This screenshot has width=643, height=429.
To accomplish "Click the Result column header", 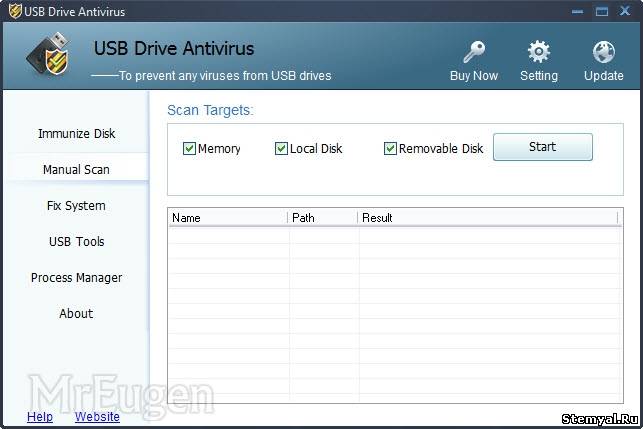I will [x=488, y=218].
